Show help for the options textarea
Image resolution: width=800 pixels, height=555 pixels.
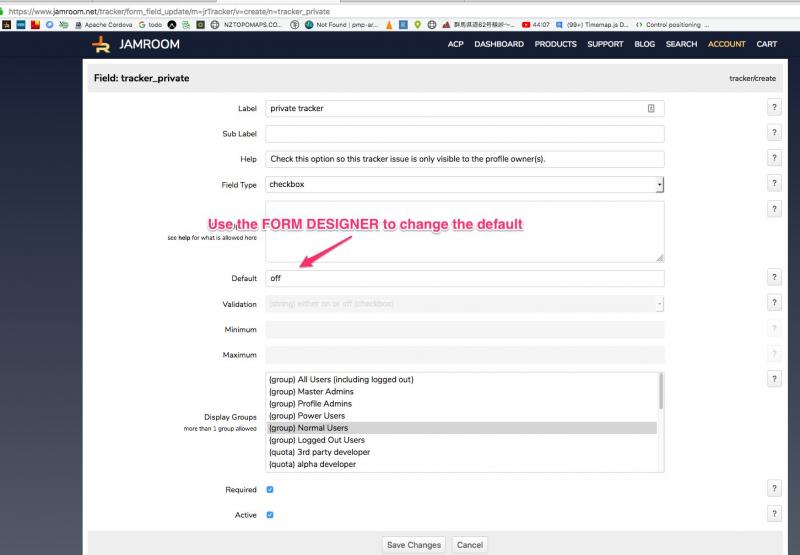[x=774, y=209]
